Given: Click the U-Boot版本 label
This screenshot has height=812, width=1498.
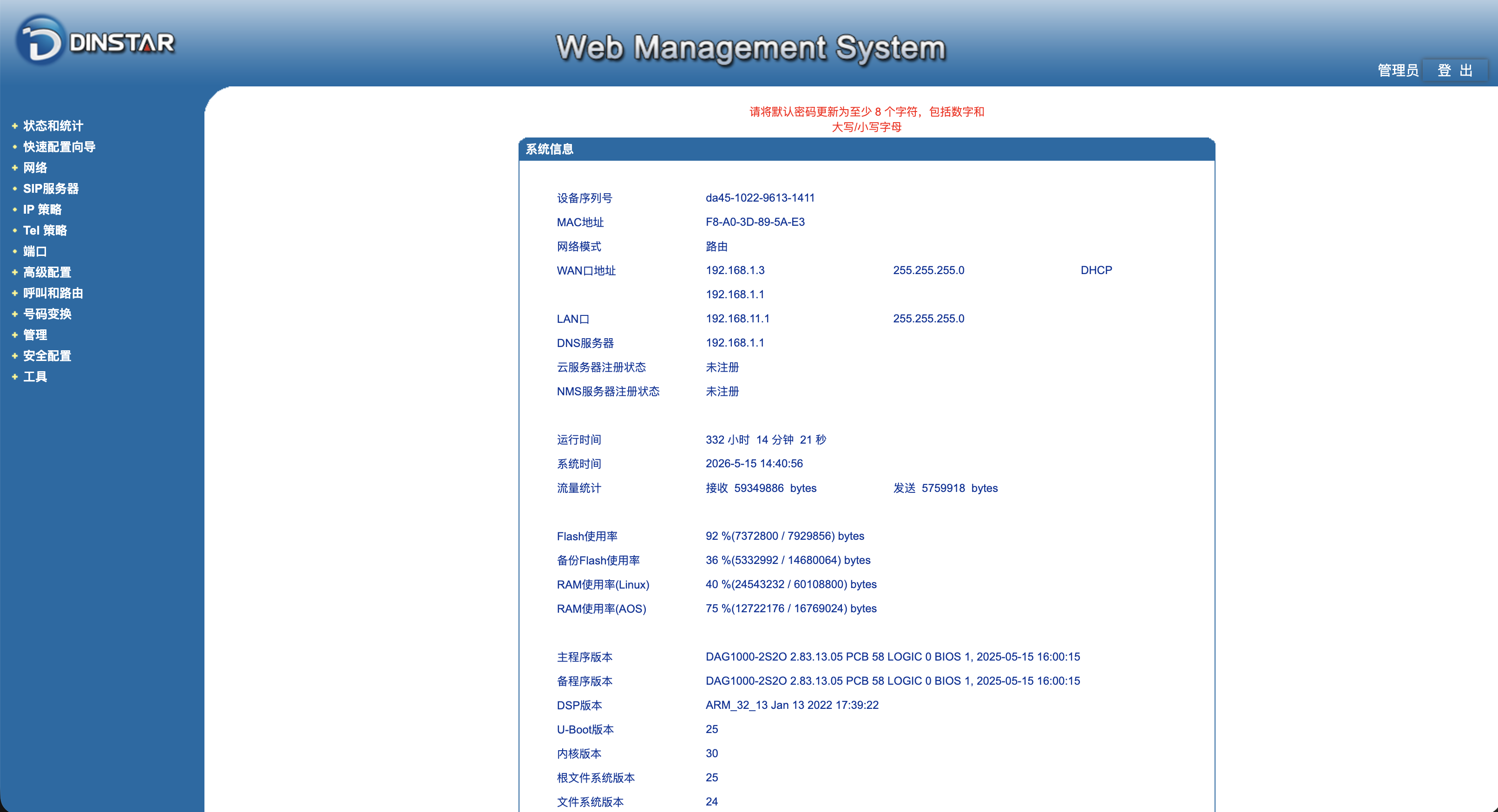Looking at the screenshot, I should (585, 729).
